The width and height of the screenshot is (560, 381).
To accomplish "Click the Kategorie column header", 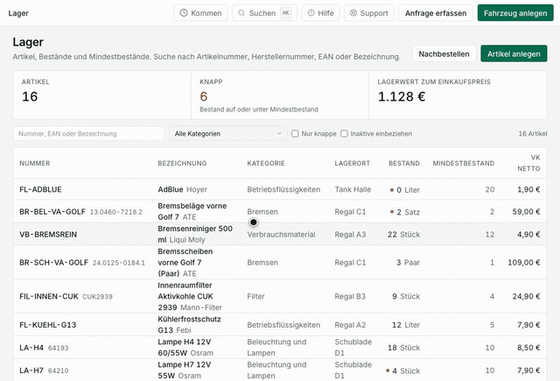I will coord(266,163).
